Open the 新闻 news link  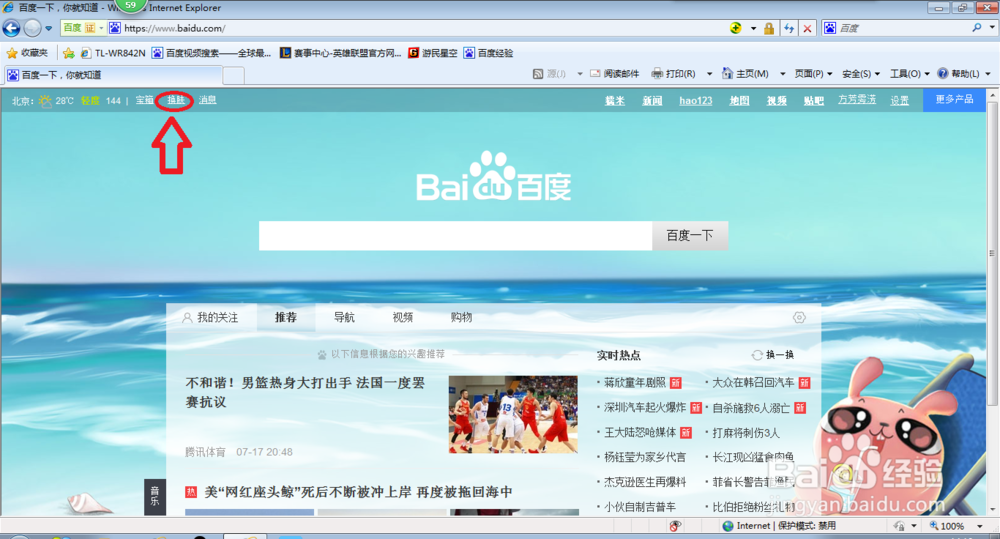(x=652, y=101)
